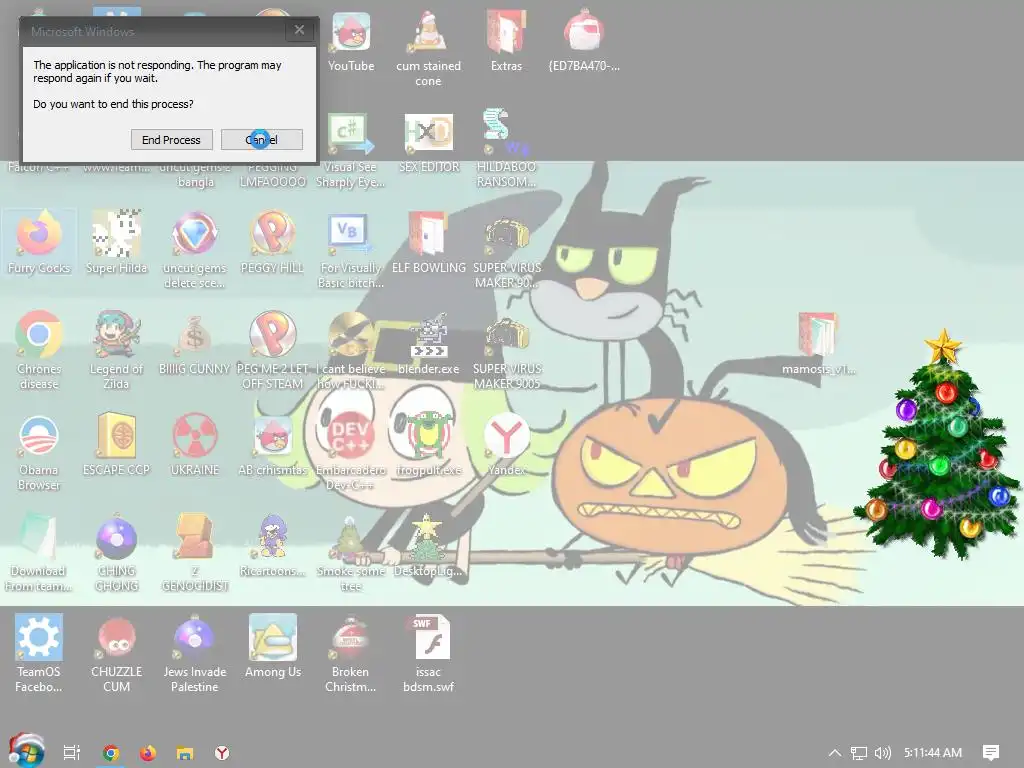The height and width of the screenshot is (768, 1024).
Task: Open the Action Center notifications
Action: click(x=991, y=753)
